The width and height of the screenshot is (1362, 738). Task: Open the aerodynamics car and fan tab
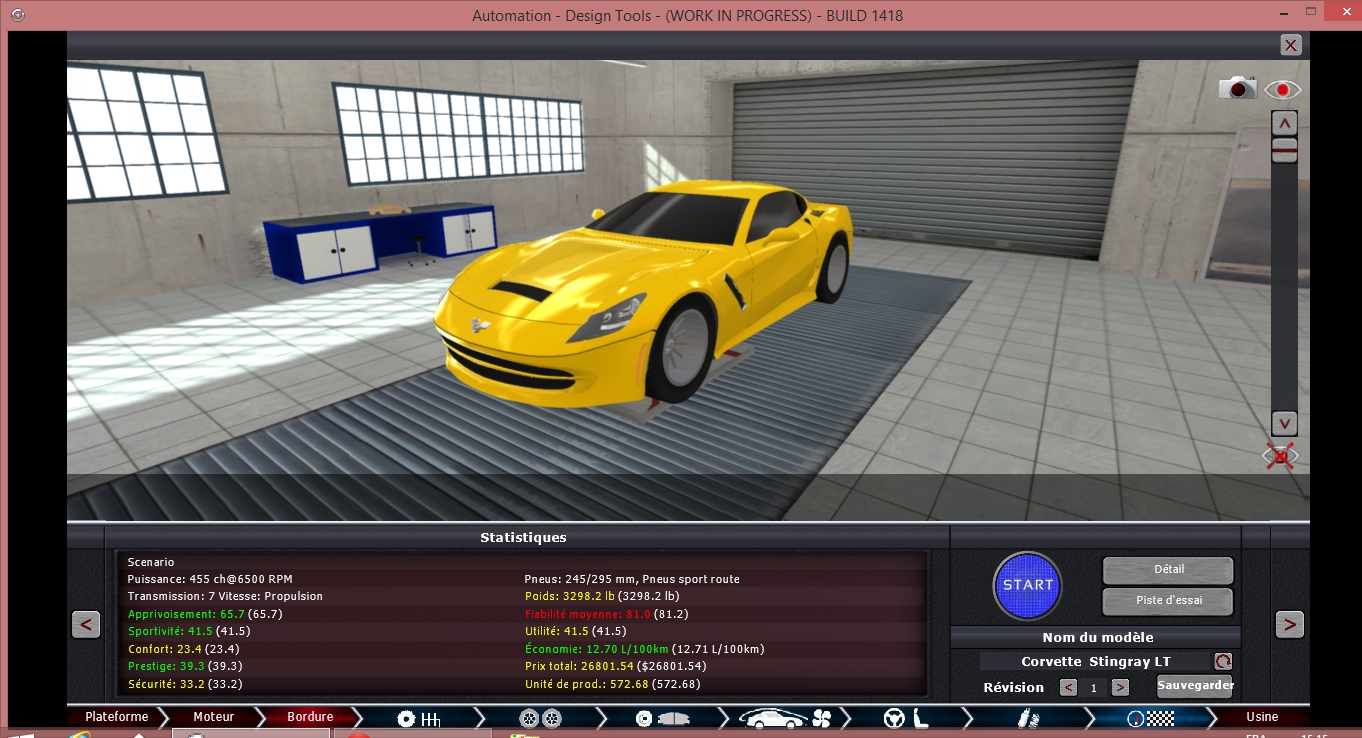[x=784, y=718]
